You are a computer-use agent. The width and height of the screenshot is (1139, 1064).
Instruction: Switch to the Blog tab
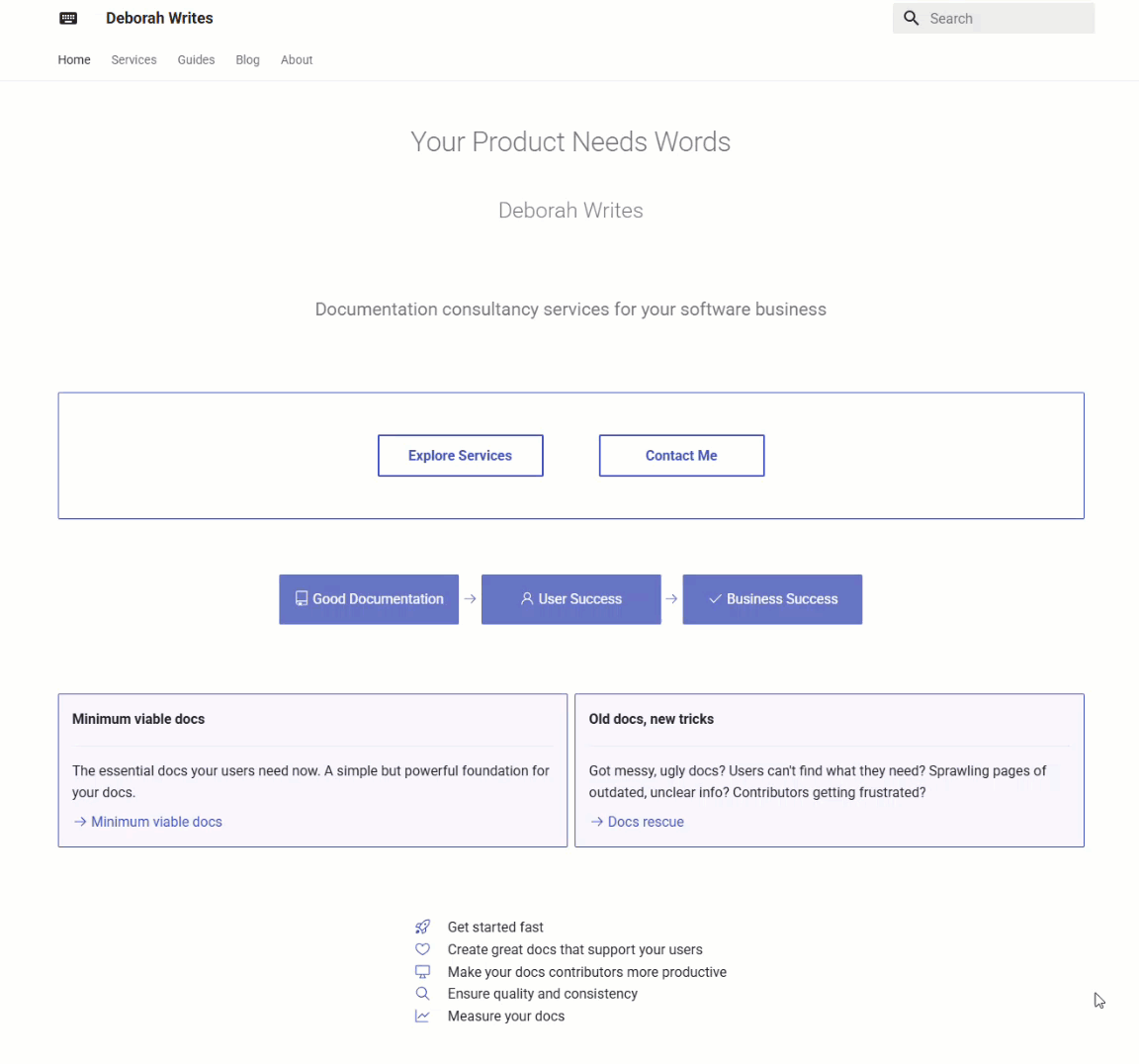click(x=247, y=60)
